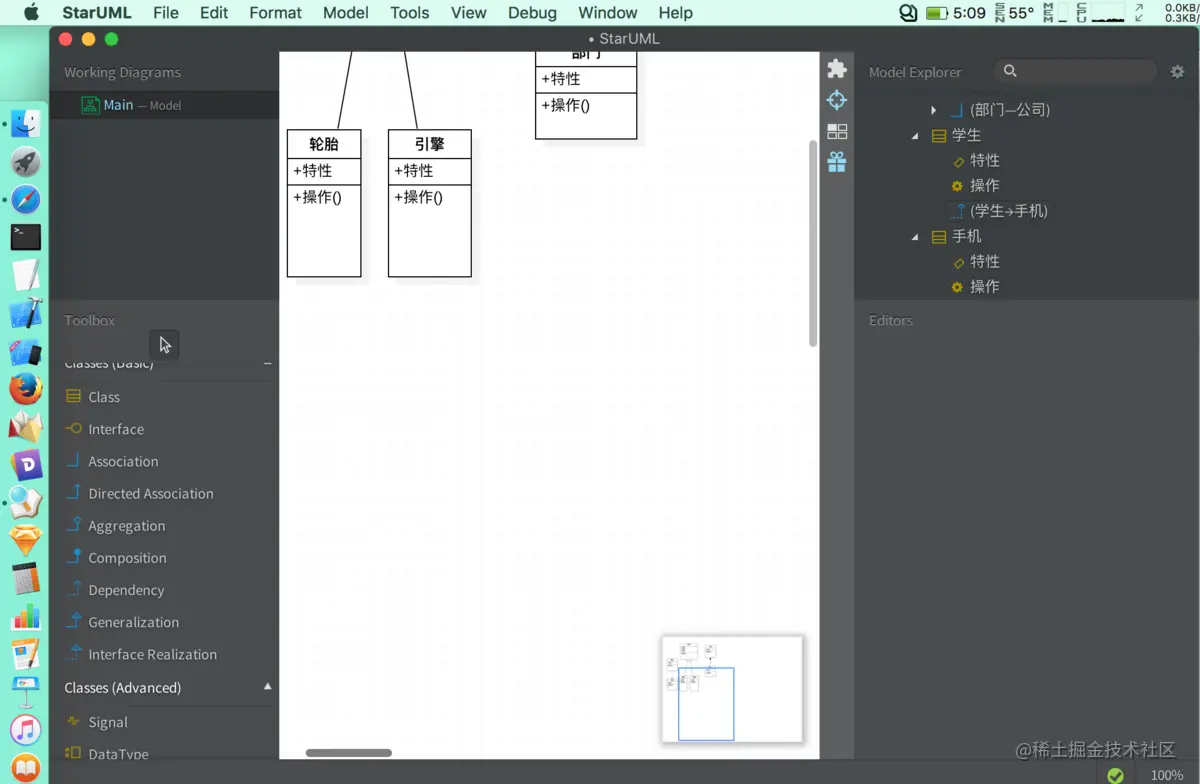Open the StarUML application menu
This screenshot has height=784, width=1200.
pyautogui.click(x=97, y=13)
